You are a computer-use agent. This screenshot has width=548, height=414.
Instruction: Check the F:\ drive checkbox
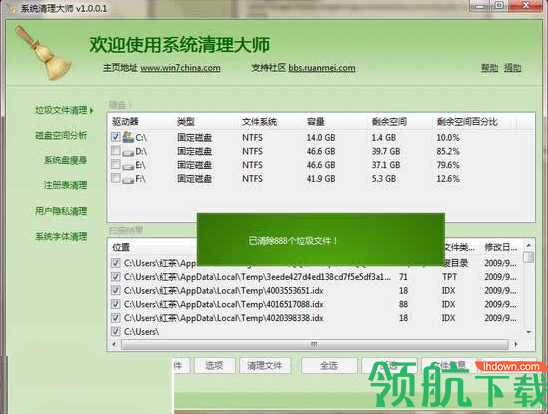tap(116, 178)
